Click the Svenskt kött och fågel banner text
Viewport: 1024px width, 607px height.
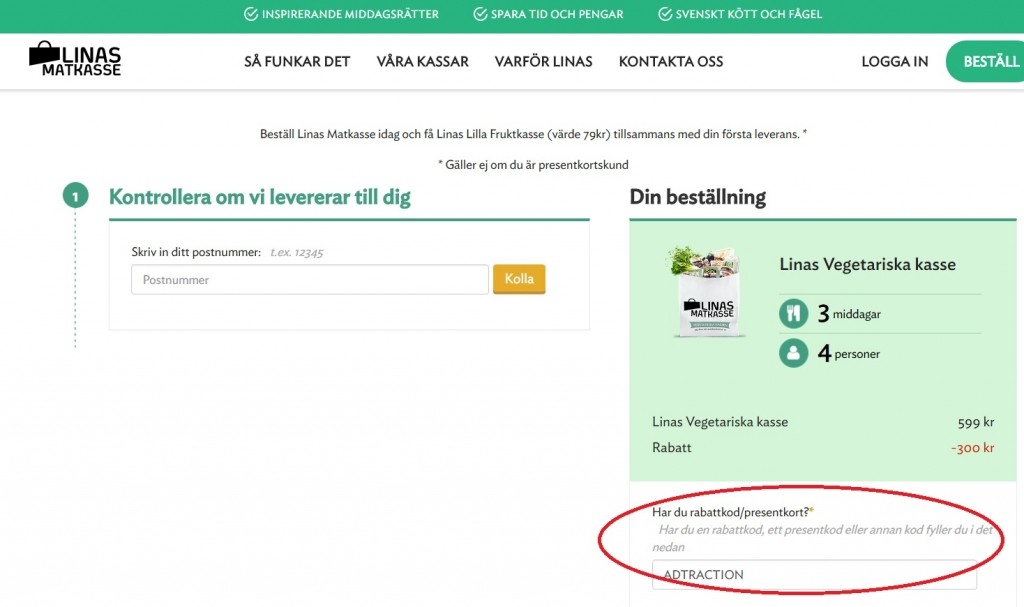click(748, 14)
